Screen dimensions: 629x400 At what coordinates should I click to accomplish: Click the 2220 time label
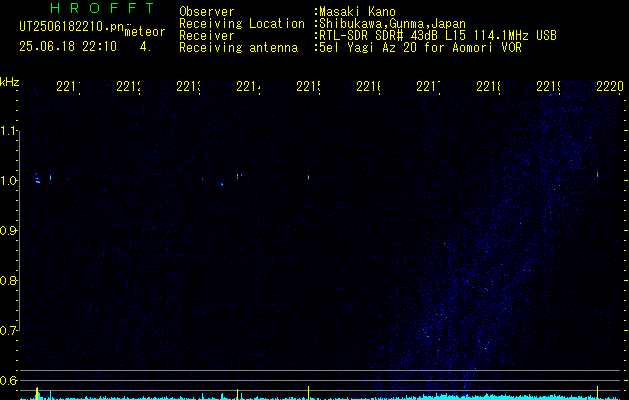pyautogui.click(x=610, y=86)
